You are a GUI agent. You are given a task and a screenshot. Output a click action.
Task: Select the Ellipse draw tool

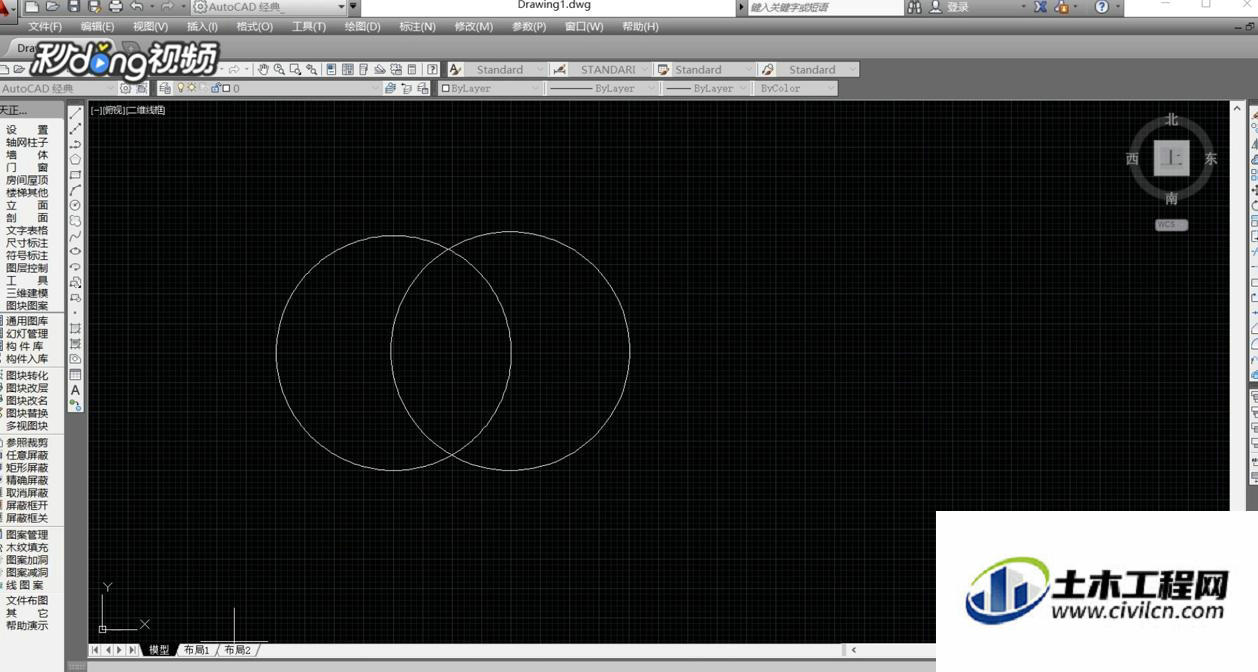pyautogui.click(x=75, y=251)
